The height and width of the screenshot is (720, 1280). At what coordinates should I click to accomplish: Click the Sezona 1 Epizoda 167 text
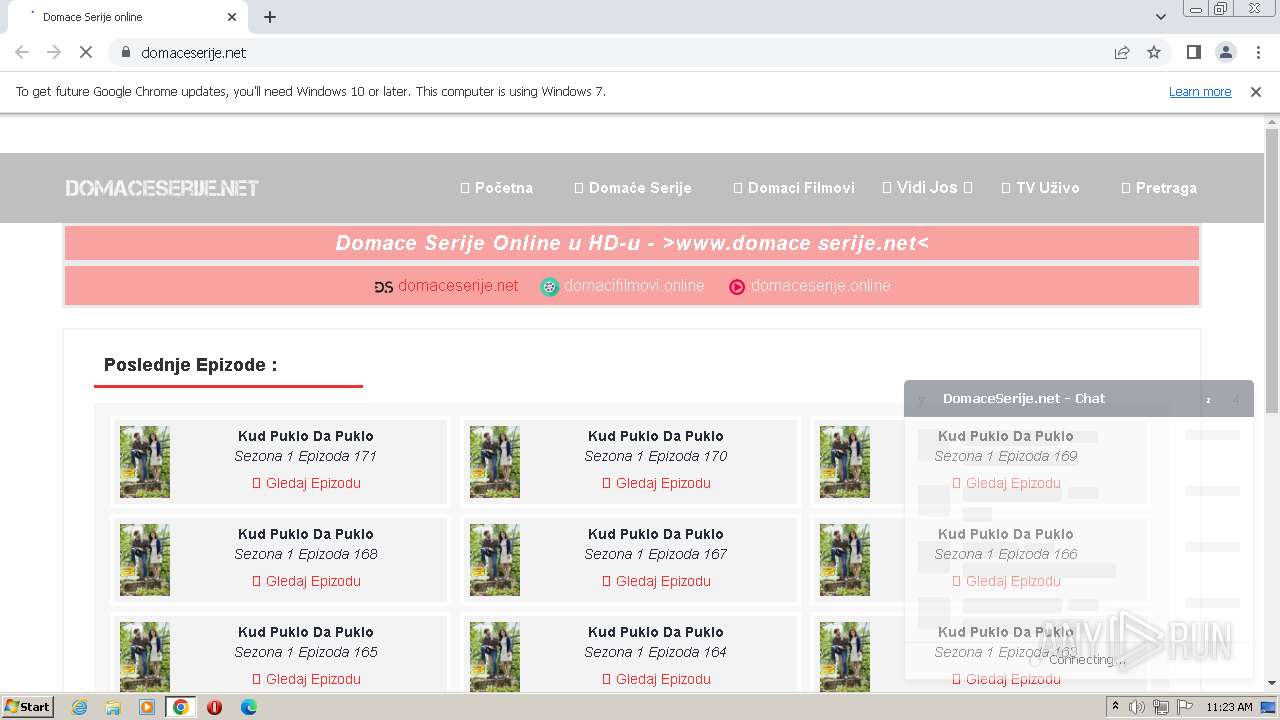[656, 554]
